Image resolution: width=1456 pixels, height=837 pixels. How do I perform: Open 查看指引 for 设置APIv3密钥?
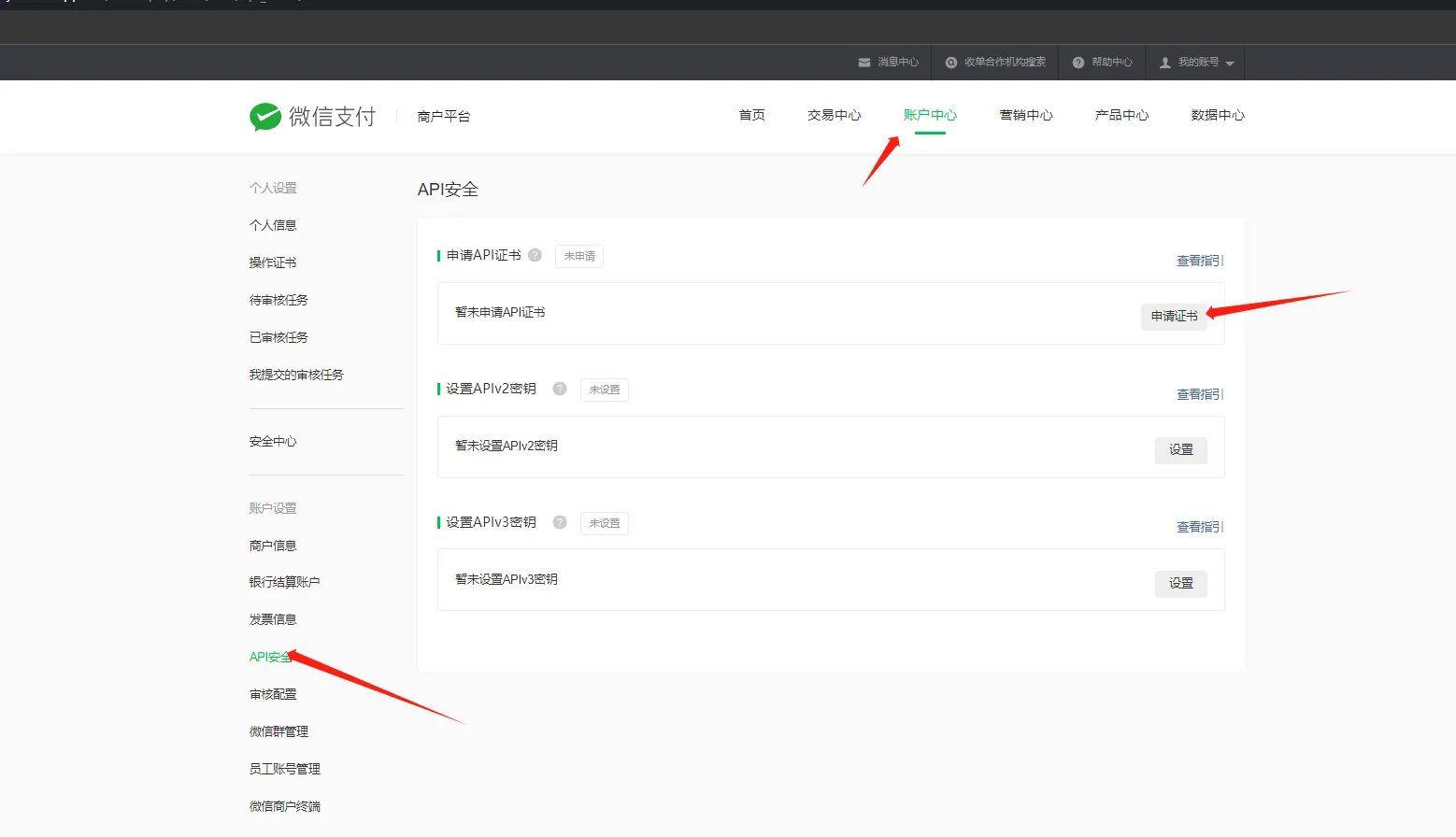coord(1199,526)
